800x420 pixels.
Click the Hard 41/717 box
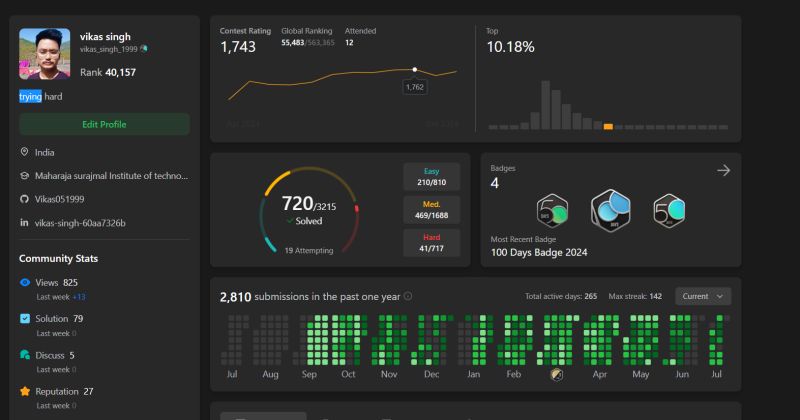pyautogui.click(x=431, y=243)
